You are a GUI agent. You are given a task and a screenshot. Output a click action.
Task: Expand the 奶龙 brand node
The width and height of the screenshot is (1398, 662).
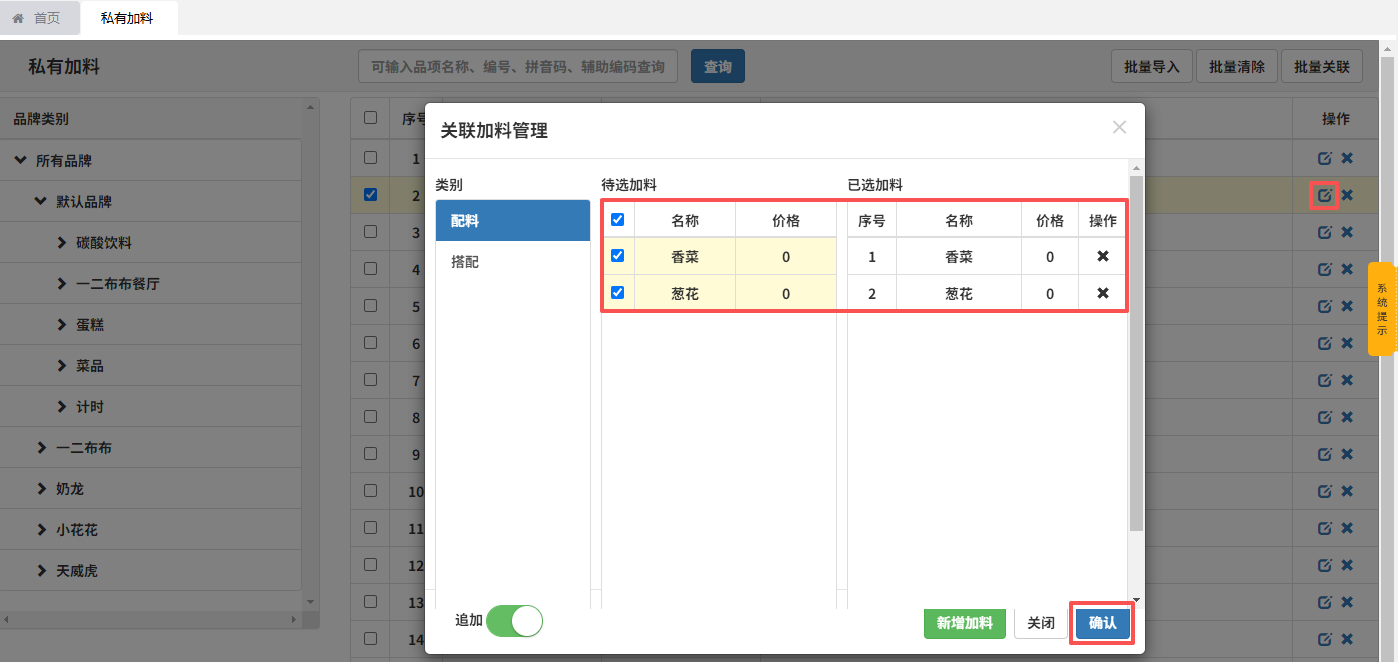pos(42,489)
